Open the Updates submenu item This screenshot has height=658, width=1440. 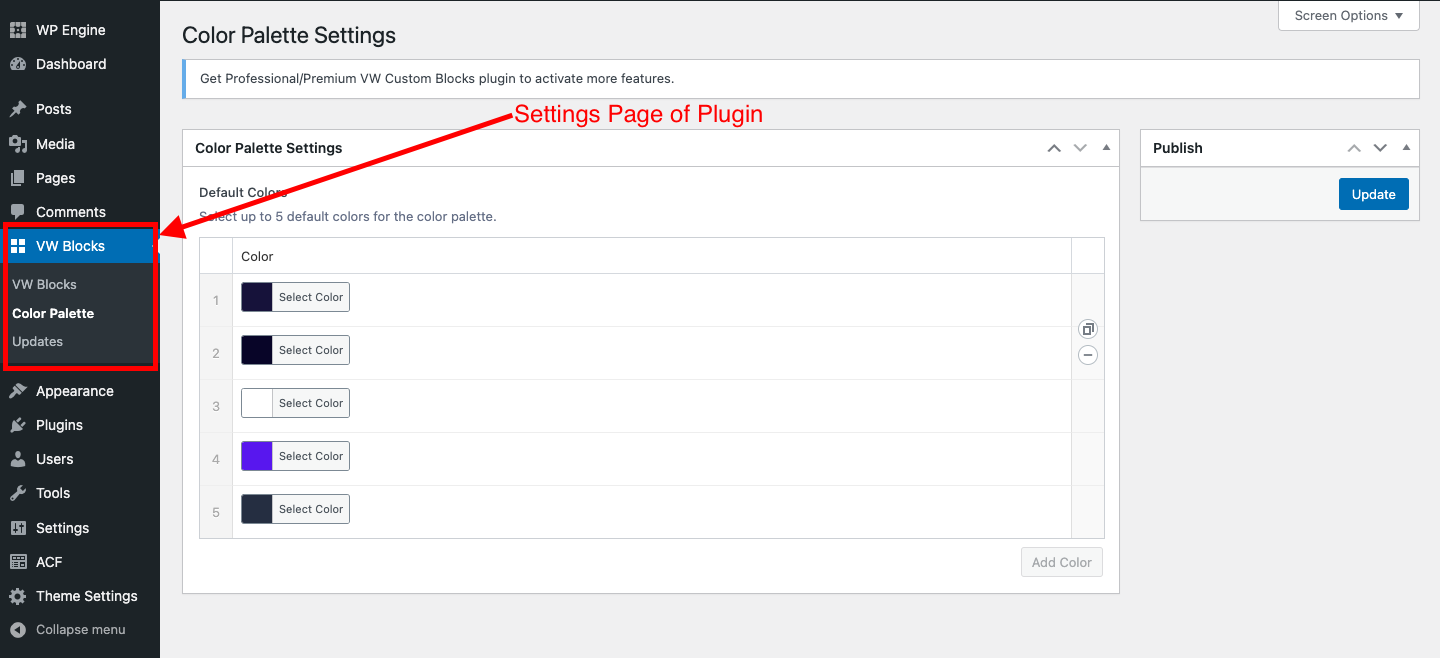(x=38, y=342)
